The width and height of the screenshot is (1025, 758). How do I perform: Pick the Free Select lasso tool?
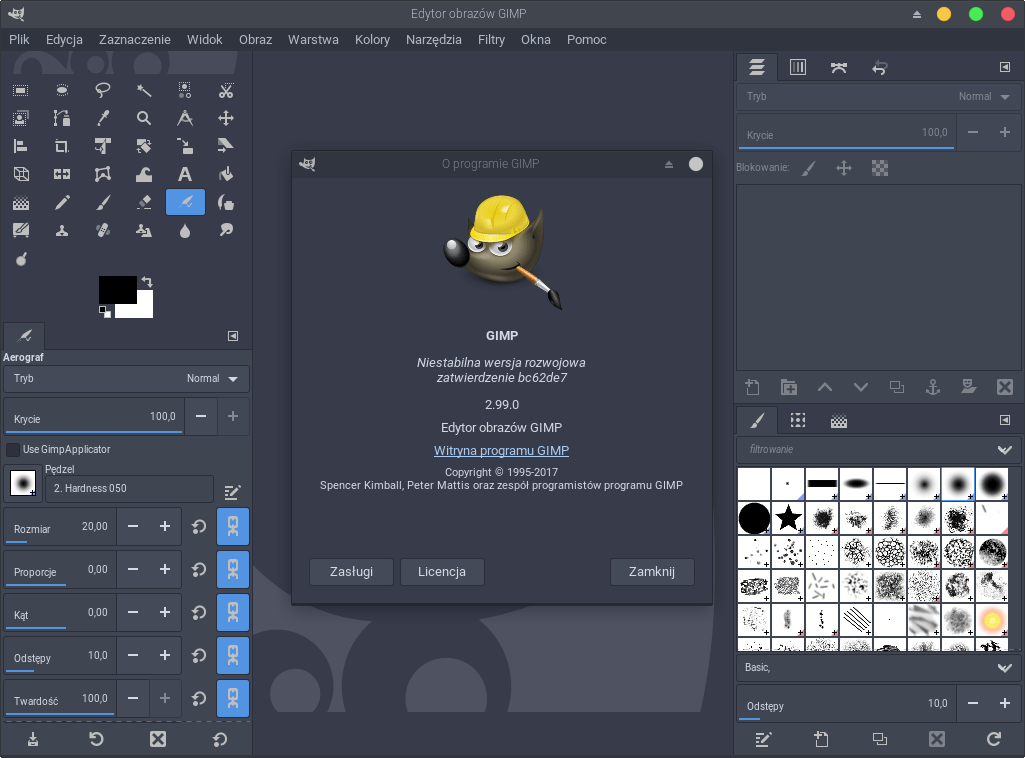103,90
